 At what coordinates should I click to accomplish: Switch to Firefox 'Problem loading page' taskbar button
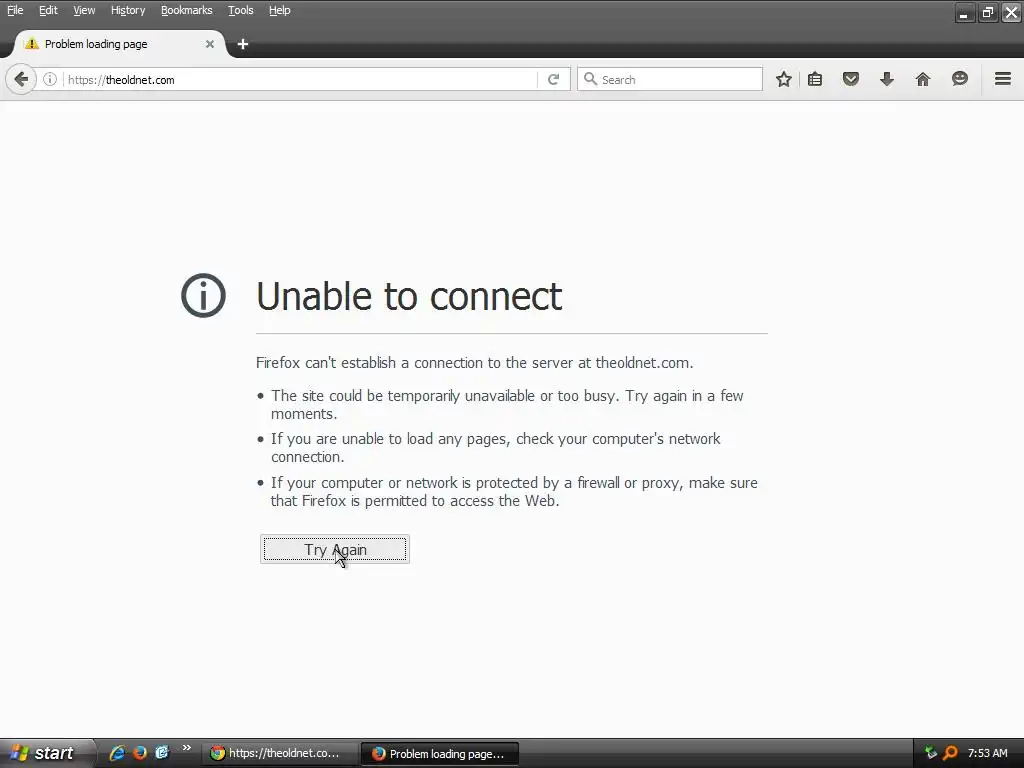(440, 754)
